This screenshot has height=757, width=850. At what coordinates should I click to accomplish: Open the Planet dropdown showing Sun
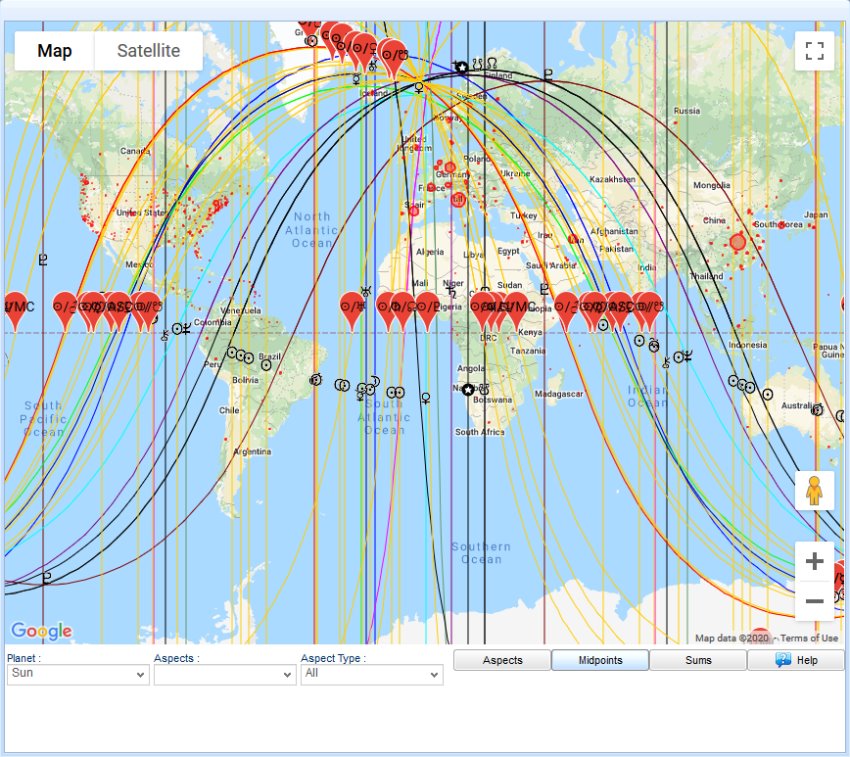click(x=77, y=674)
